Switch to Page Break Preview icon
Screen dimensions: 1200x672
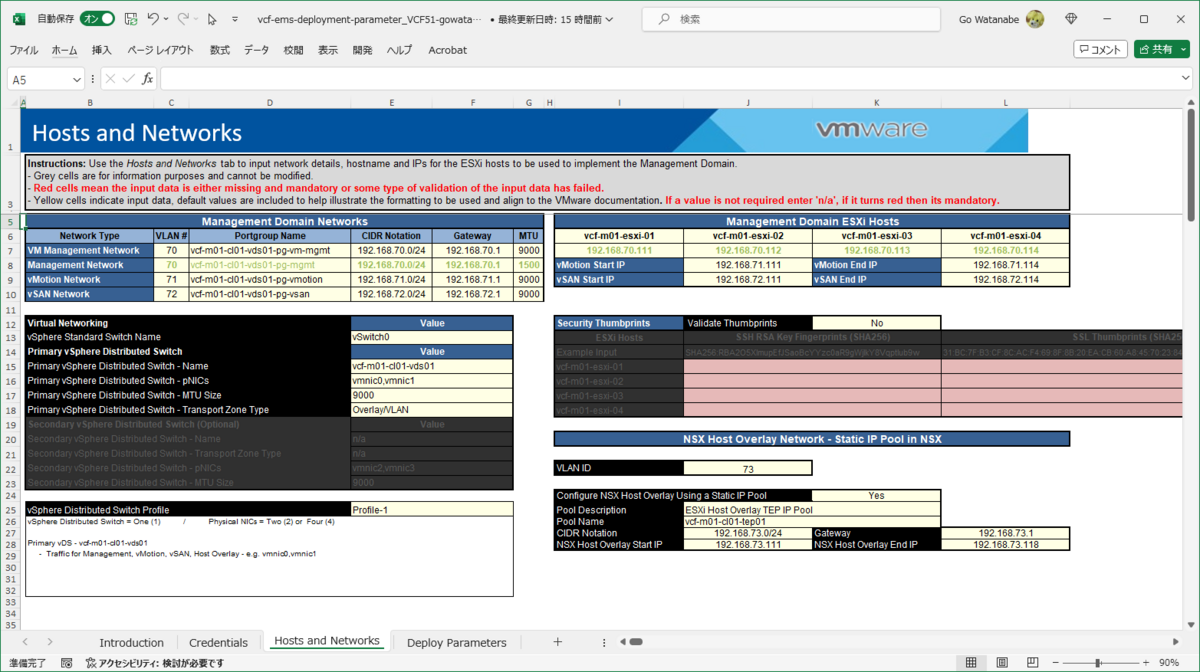(1033, 663)
